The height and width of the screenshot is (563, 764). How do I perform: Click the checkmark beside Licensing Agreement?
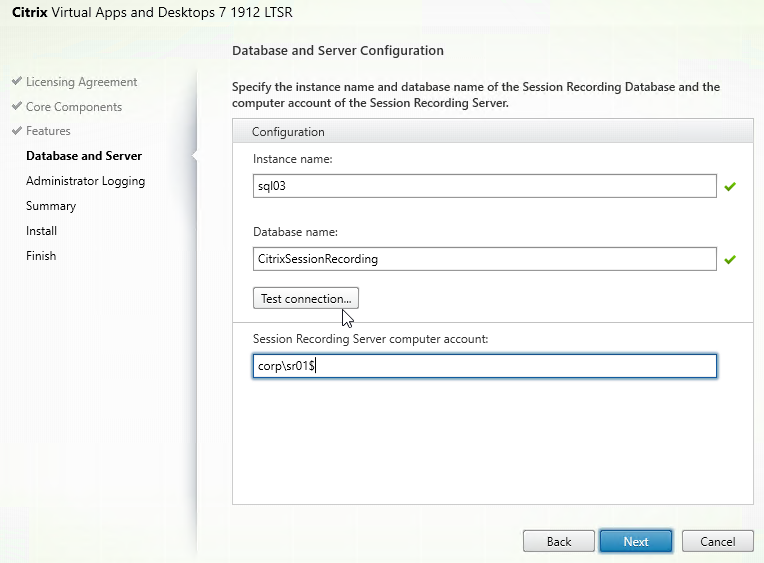[x=17, y=82]
